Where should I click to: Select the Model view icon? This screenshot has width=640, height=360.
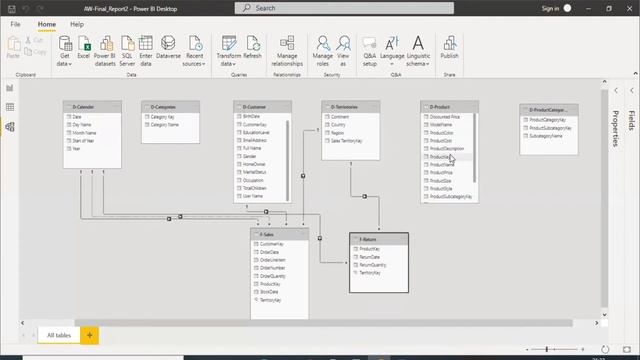[10, 127]
